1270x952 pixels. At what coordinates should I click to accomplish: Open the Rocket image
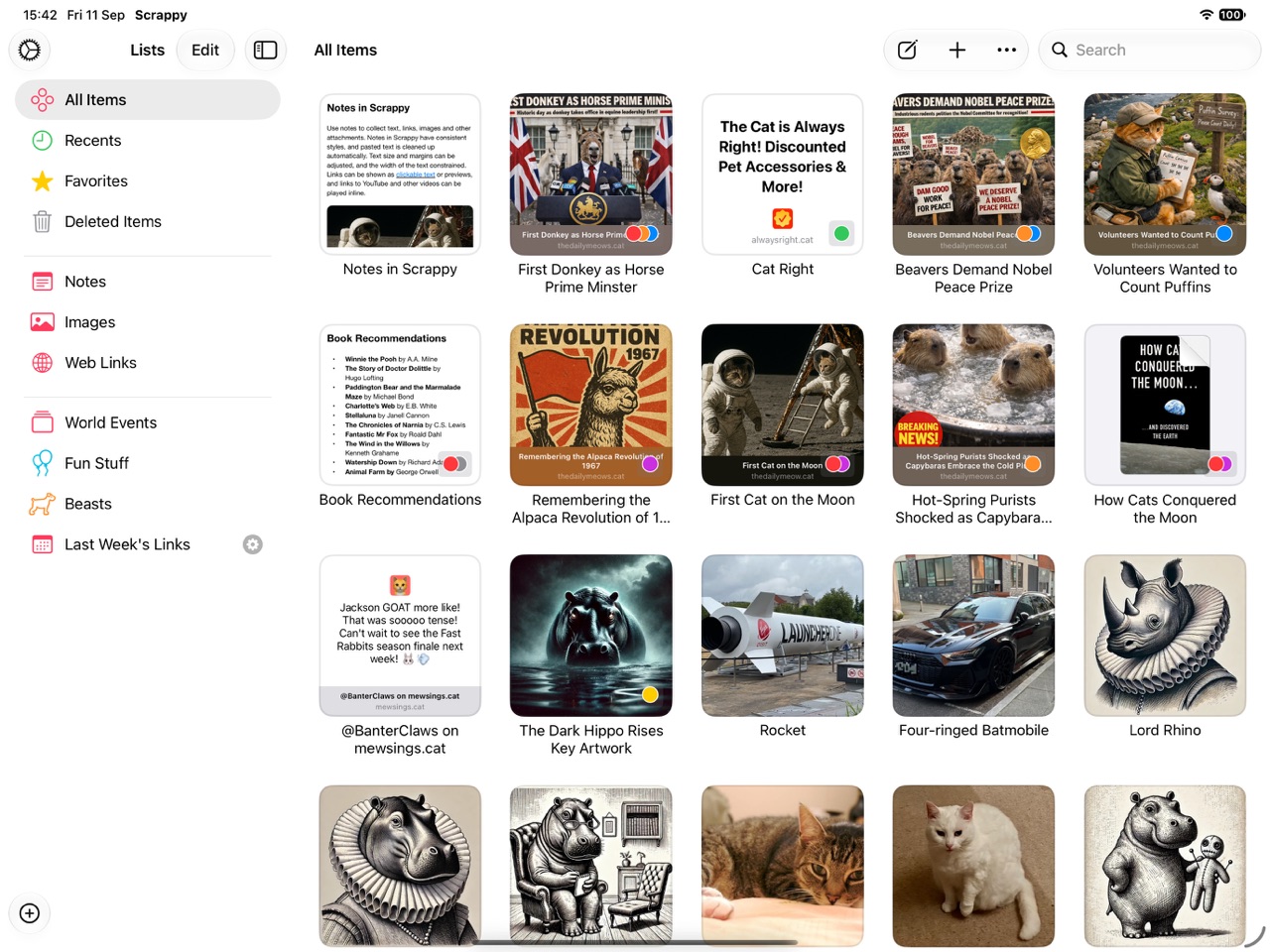(x=783, y=636)
